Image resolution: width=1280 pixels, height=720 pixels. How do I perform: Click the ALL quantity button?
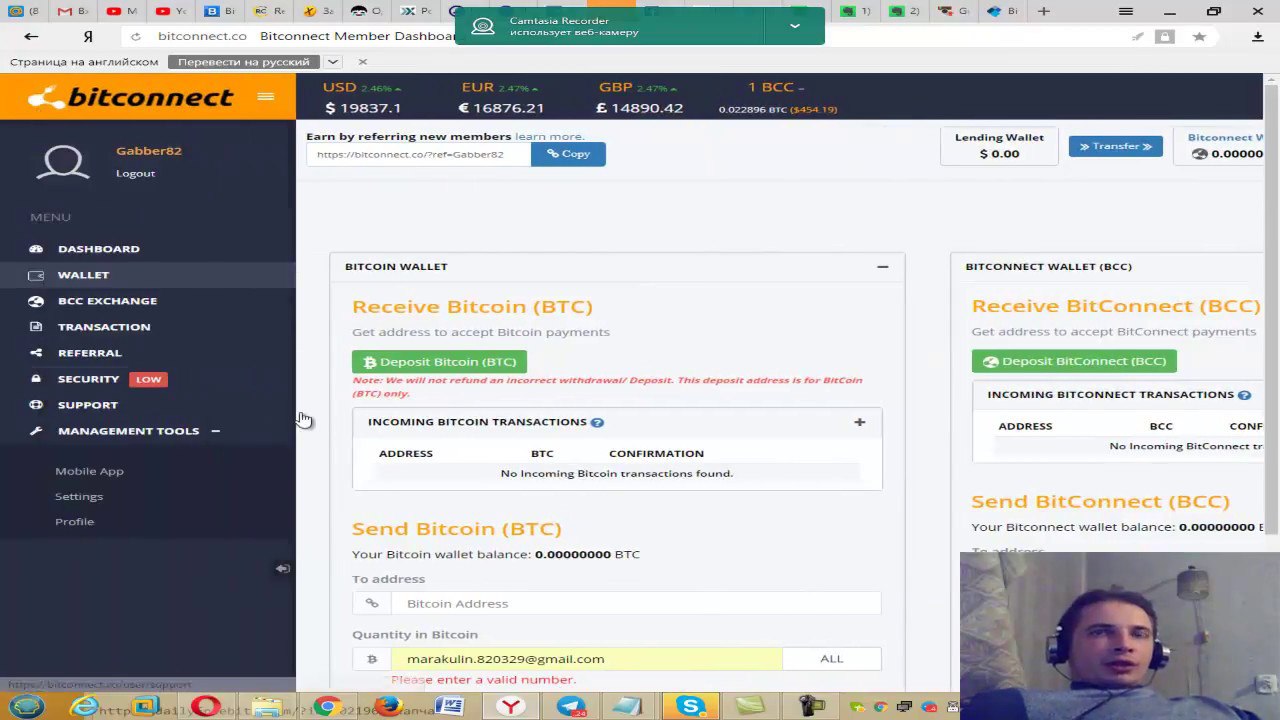(x=831, y=658)
